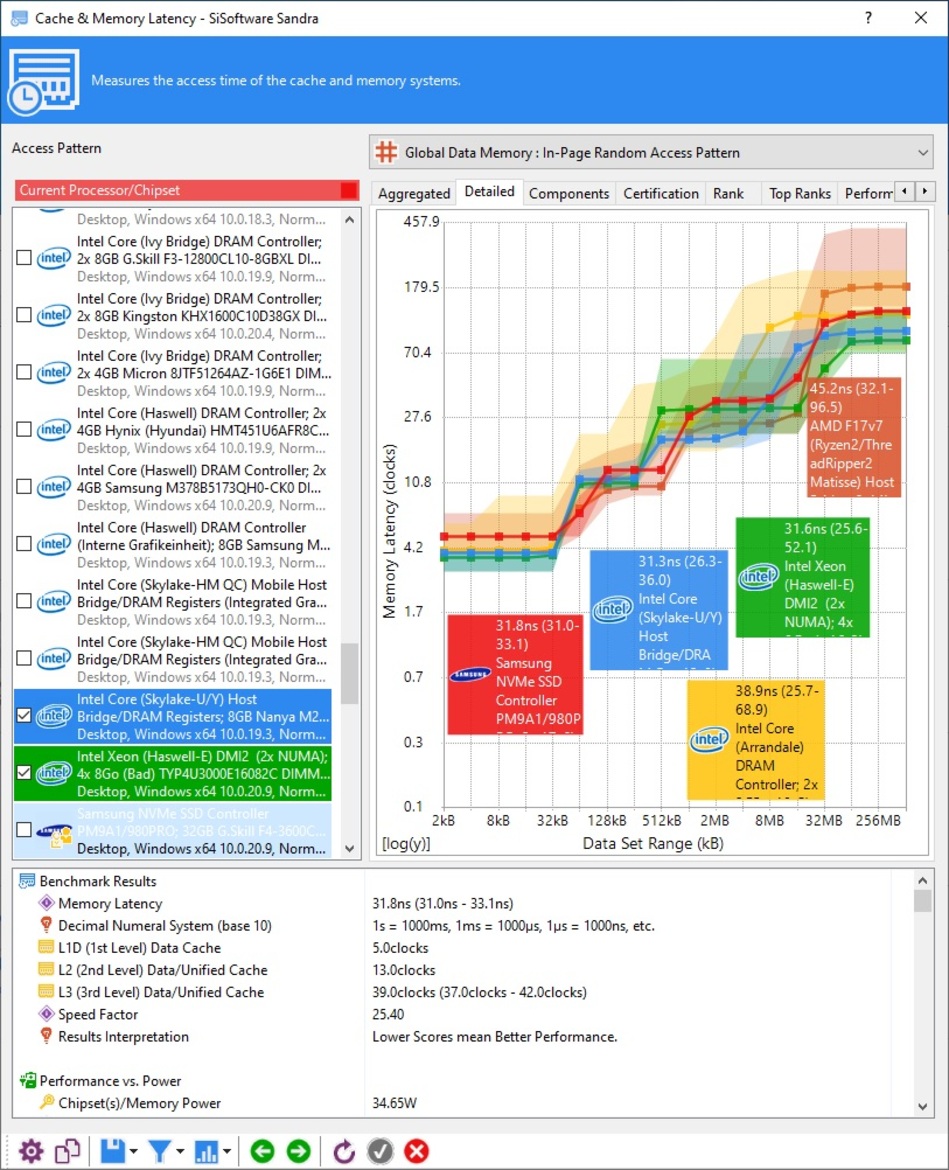Open the save icon dropdown arrow
This screenshot has width=949, height=1170.
tap(134, 1151)
